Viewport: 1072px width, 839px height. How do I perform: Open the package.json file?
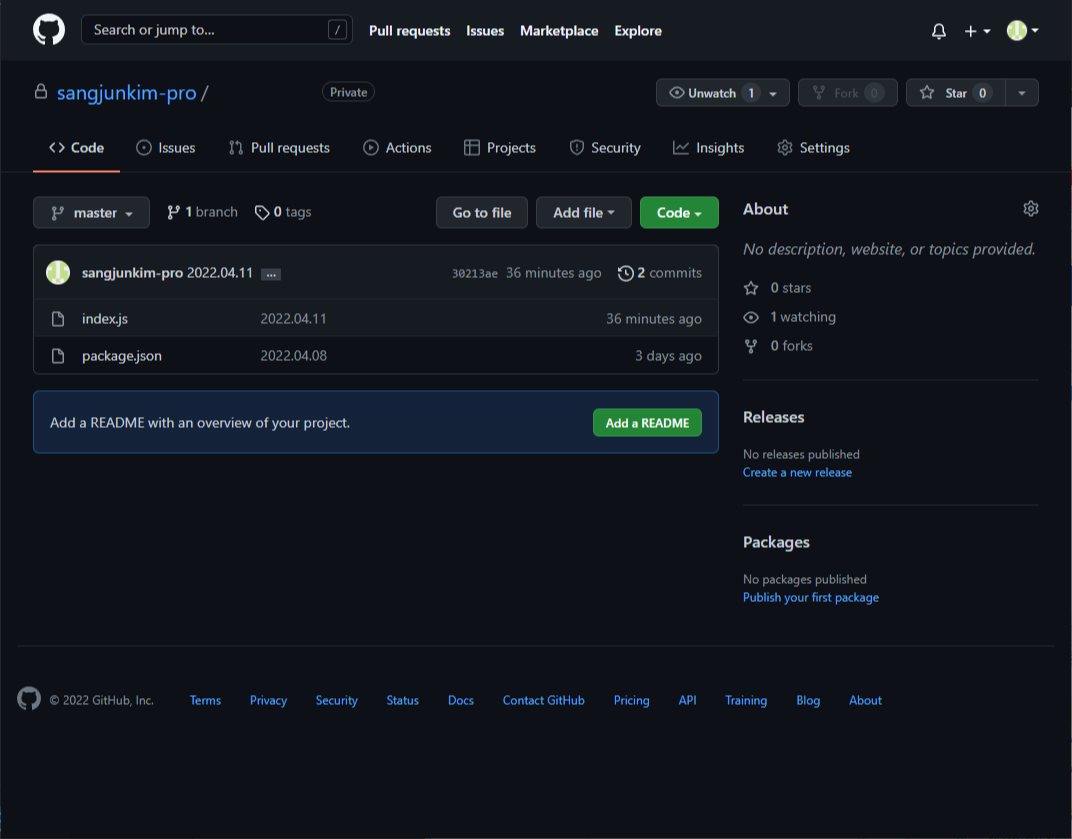pos(122,356)
